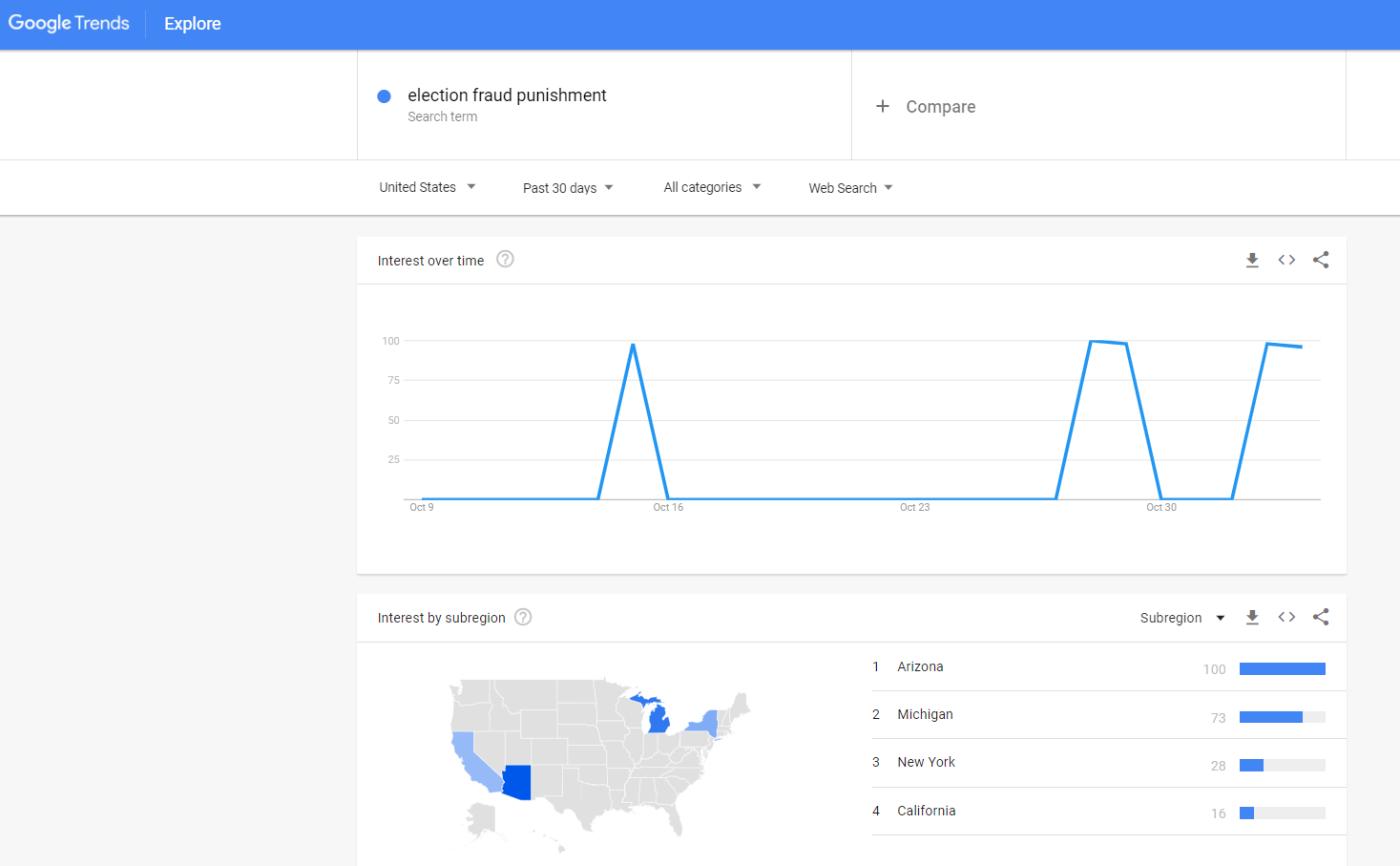Click the 'Interest over time' heading
Viewport: 1400px width, 866px height.
pyautogui.click(x=430, y=261)
